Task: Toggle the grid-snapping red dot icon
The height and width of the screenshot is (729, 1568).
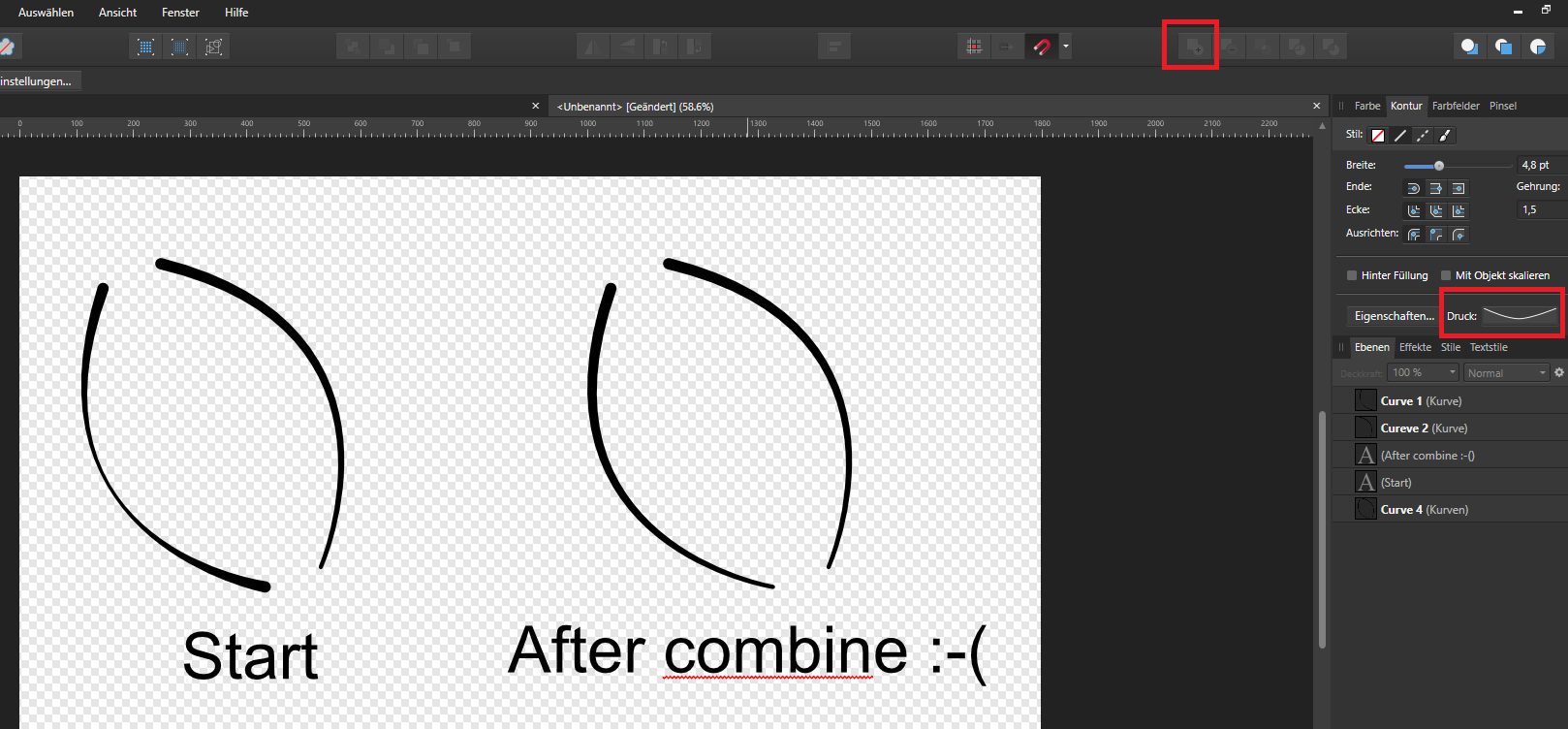Action: 974,47
